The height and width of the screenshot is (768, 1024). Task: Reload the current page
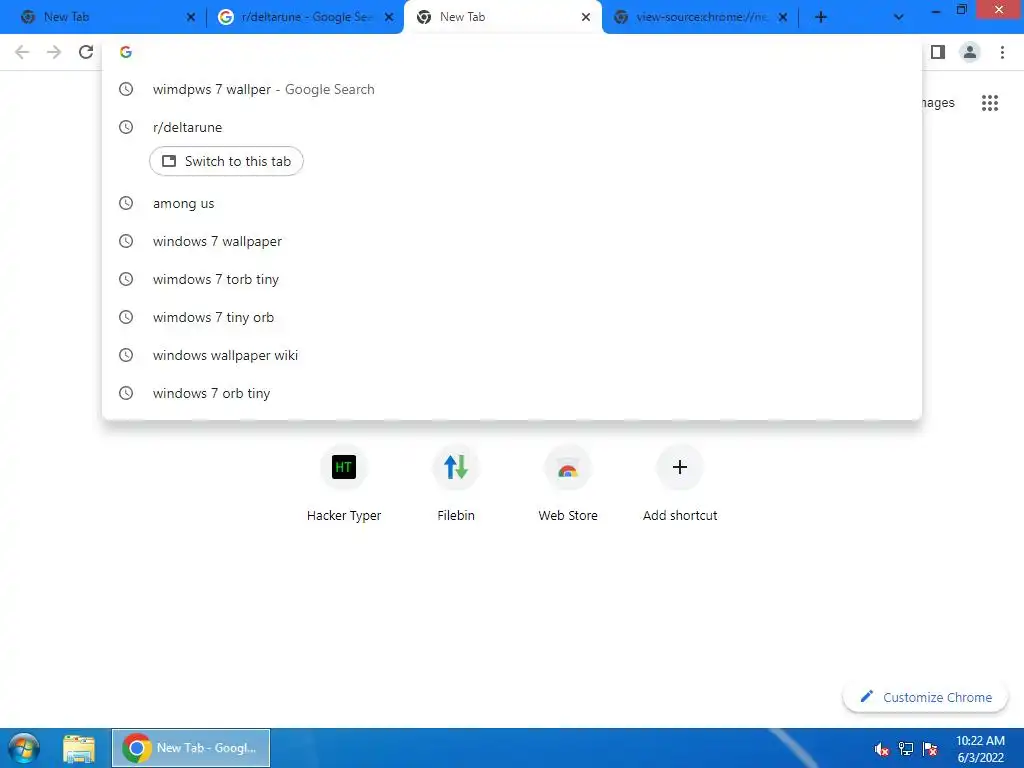point(86,52)
